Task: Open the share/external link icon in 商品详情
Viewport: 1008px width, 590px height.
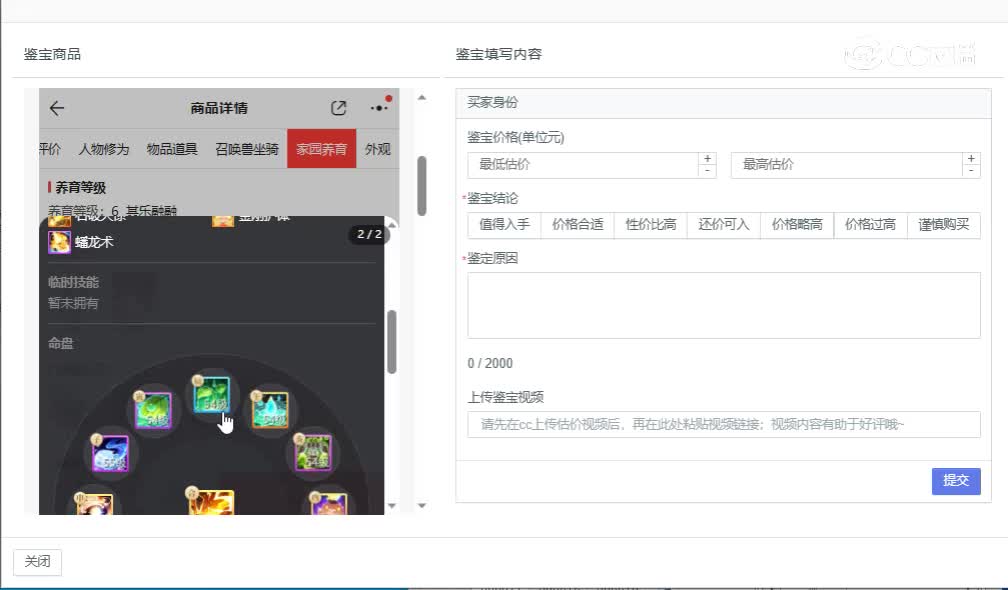Action: [x=338, y=108]
